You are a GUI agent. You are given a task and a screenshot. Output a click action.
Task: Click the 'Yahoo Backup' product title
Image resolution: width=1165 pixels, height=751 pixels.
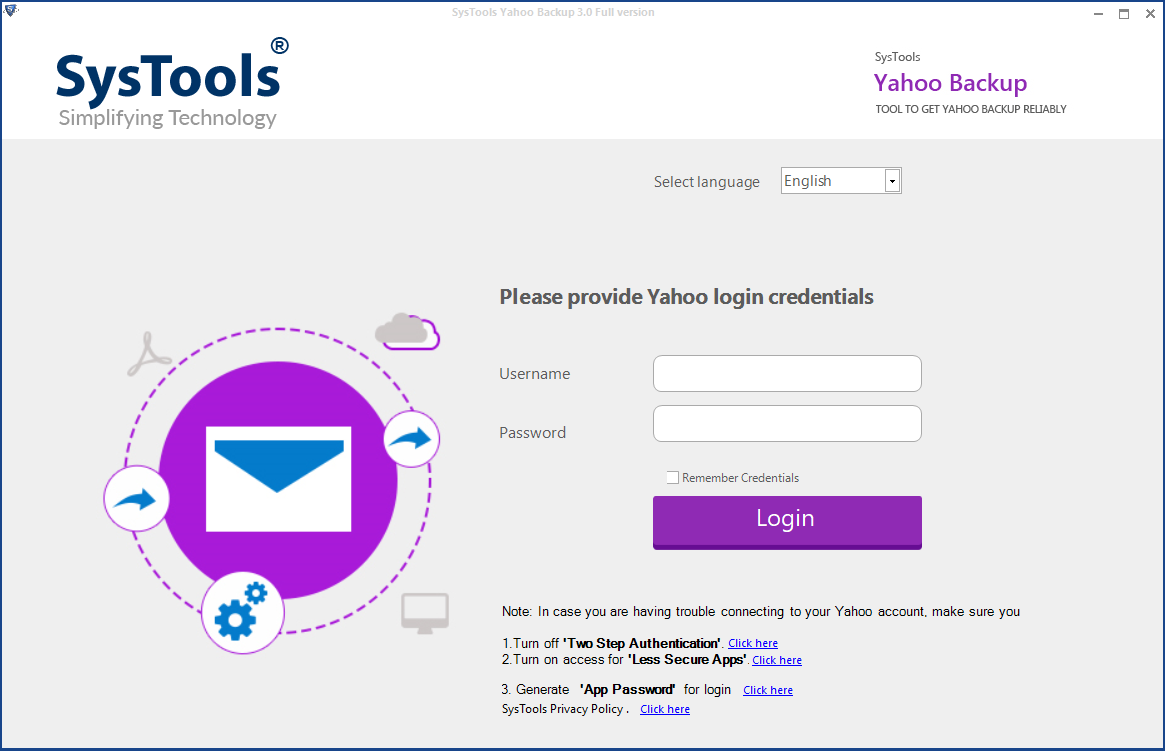(x=950, y=83)
